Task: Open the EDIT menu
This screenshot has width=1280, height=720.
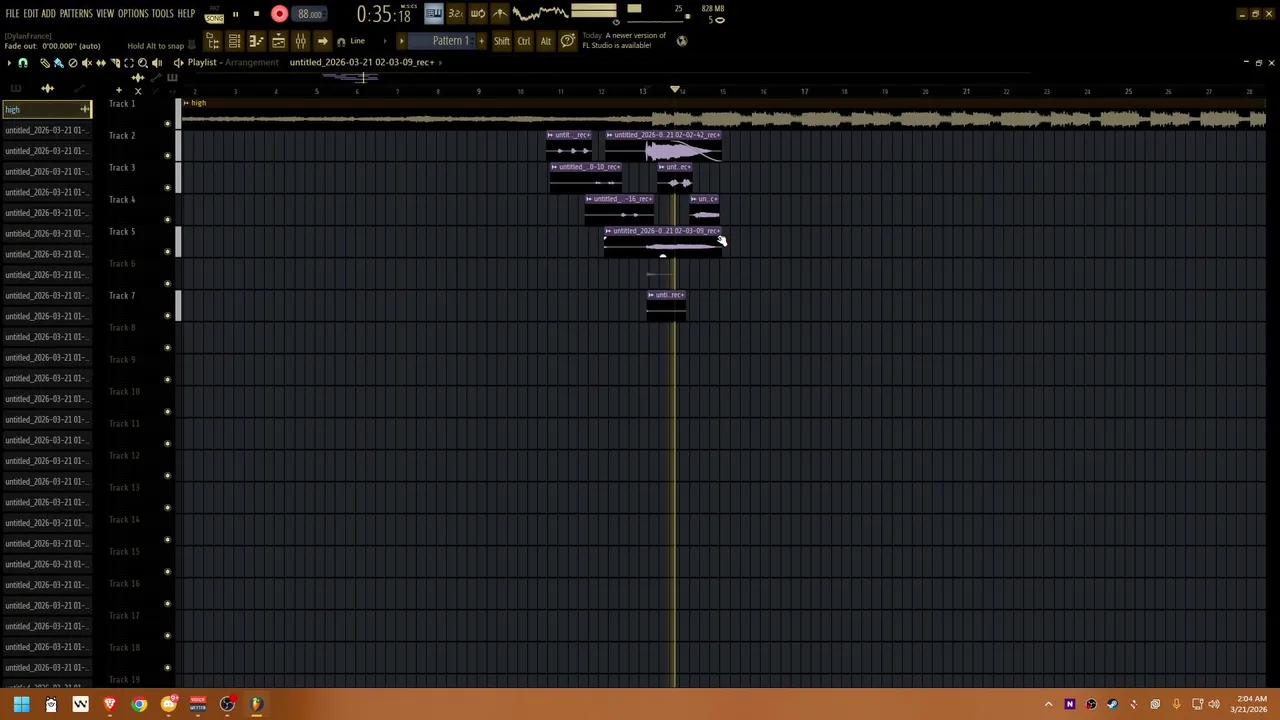Action: pyautogui.click(x=31, y=14)
